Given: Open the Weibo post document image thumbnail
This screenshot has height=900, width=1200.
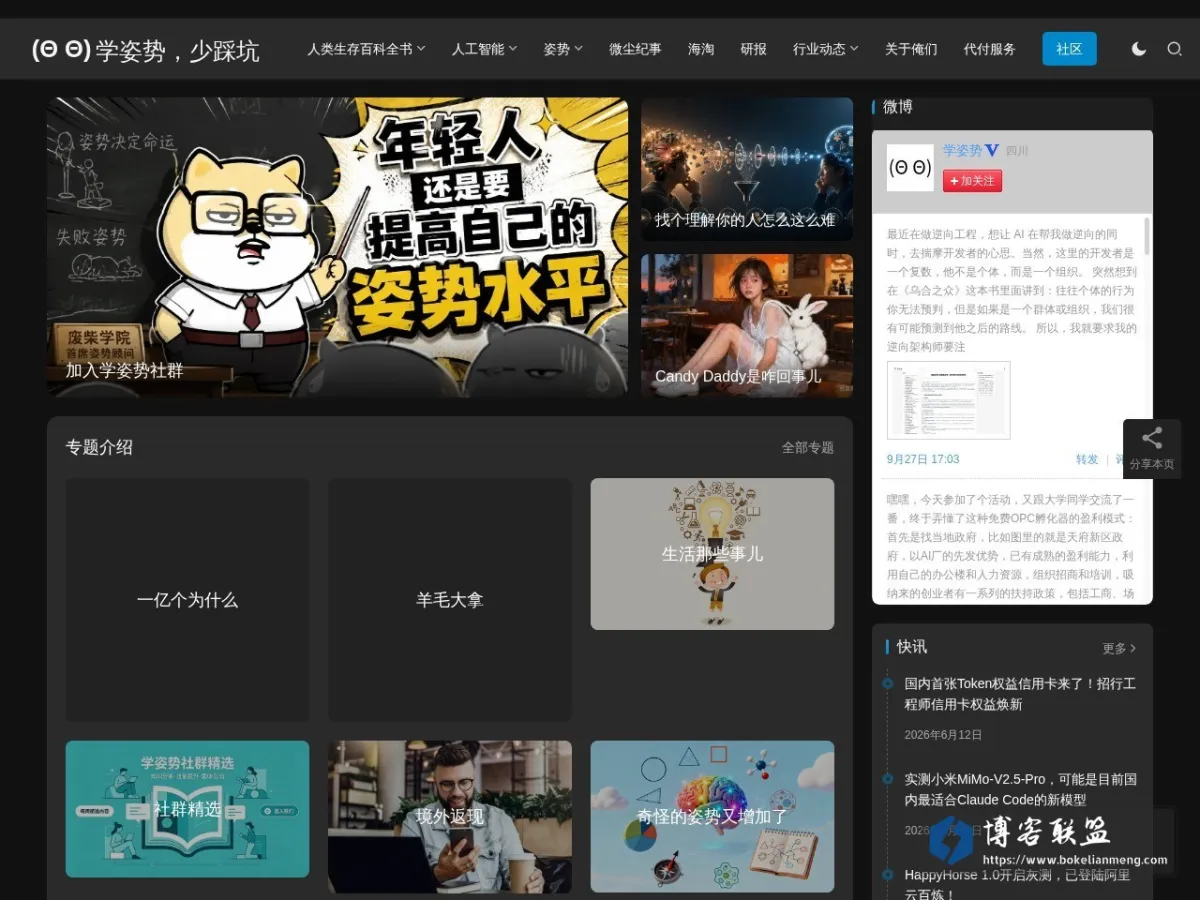Looking at the screenshot, I should point(949,400).
